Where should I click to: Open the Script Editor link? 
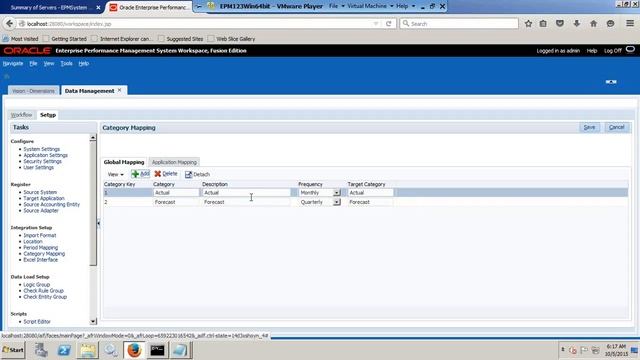(37, 322)
